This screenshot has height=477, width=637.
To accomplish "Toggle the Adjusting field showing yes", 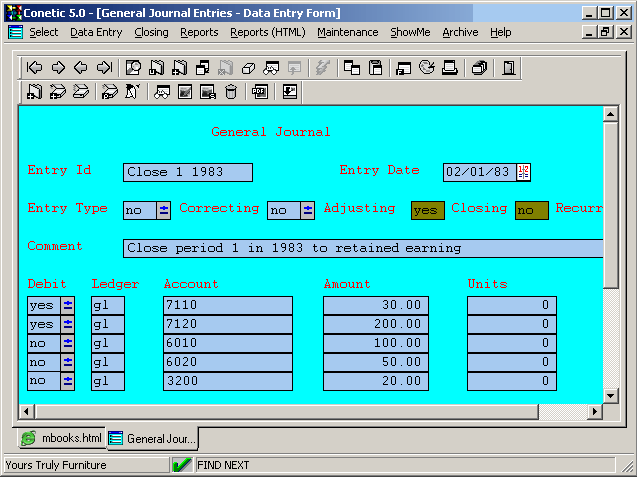I will (x=427, y=210).
